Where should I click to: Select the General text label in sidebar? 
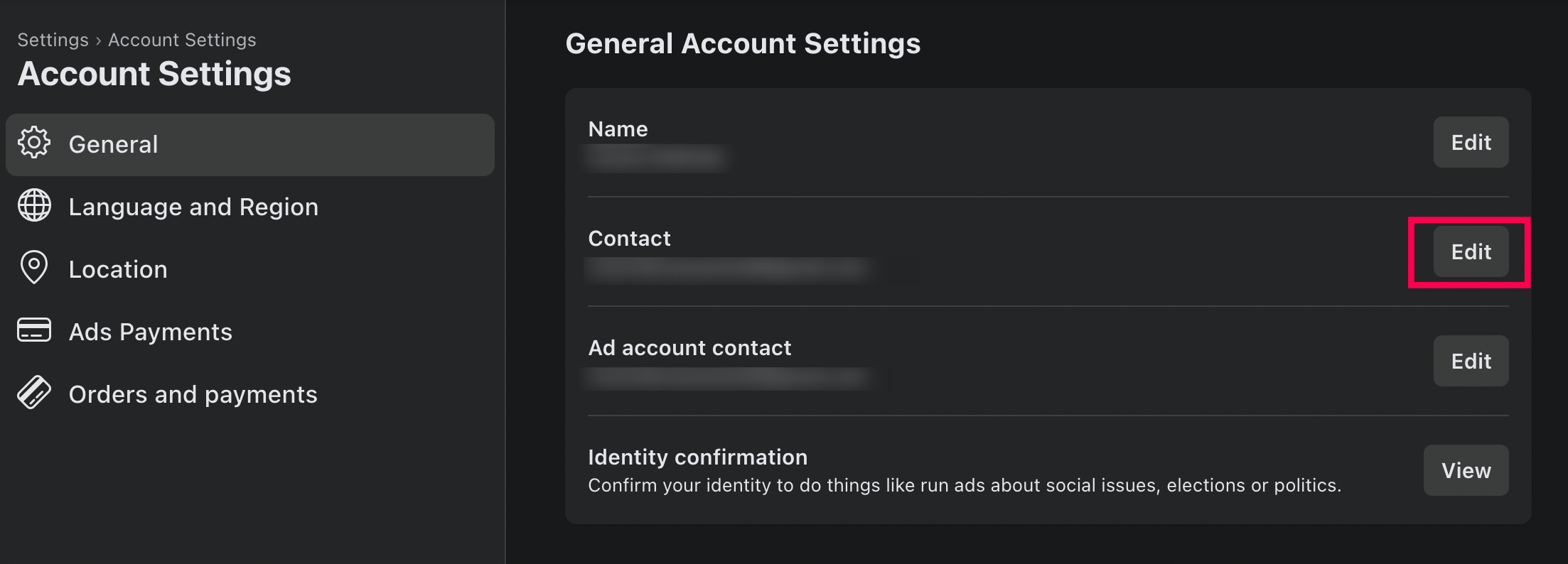[113, 144]
